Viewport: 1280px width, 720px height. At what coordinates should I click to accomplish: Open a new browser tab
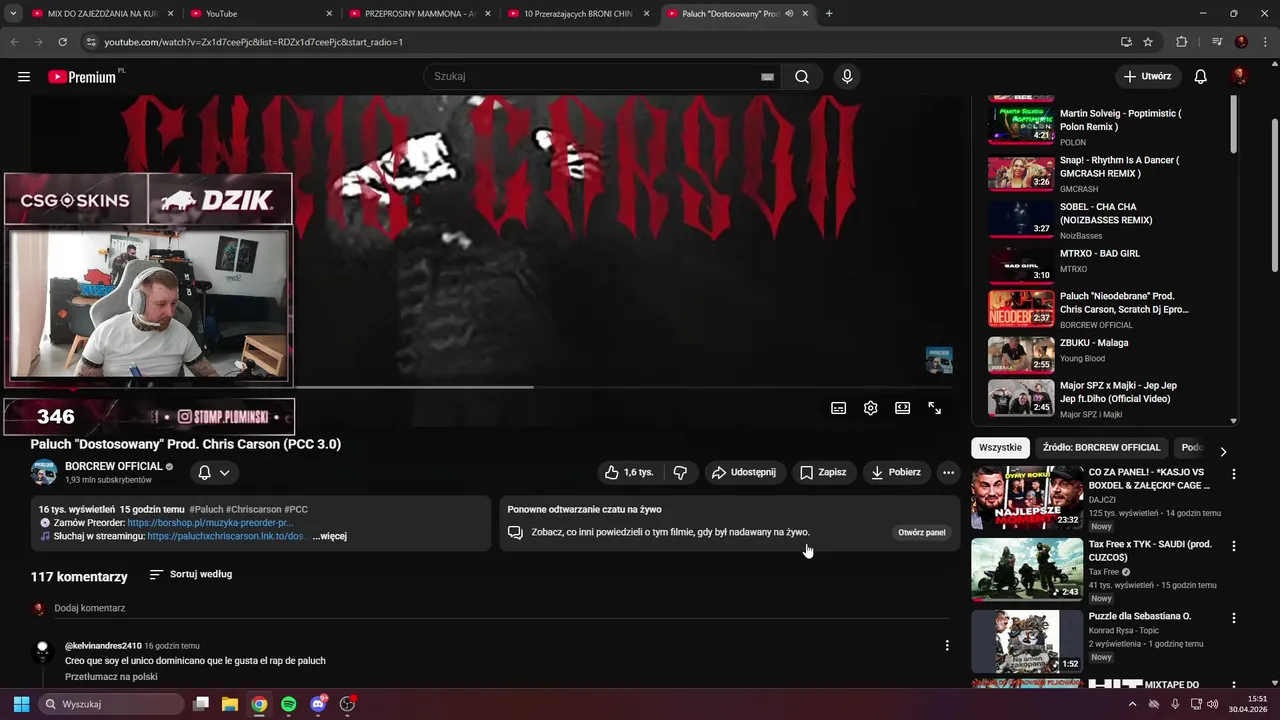(829, 14)
